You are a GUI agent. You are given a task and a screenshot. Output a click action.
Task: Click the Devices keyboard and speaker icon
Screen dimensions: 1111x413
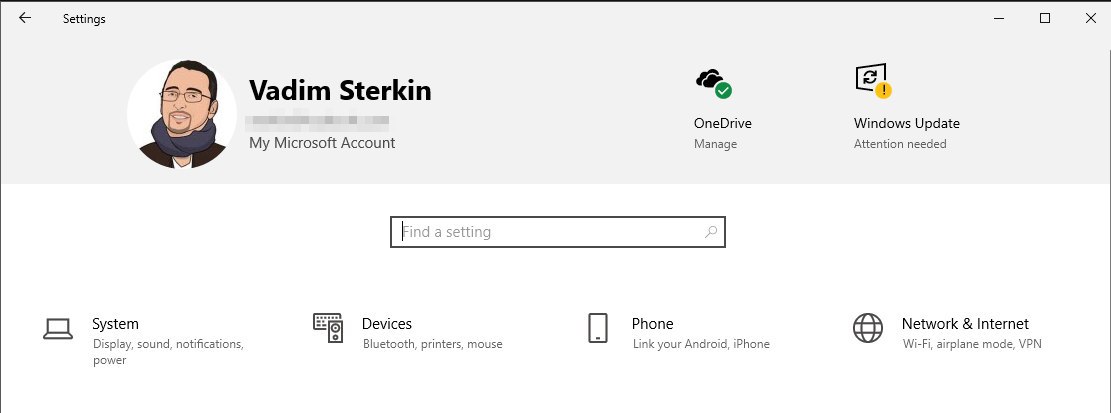tap(328, 328)
